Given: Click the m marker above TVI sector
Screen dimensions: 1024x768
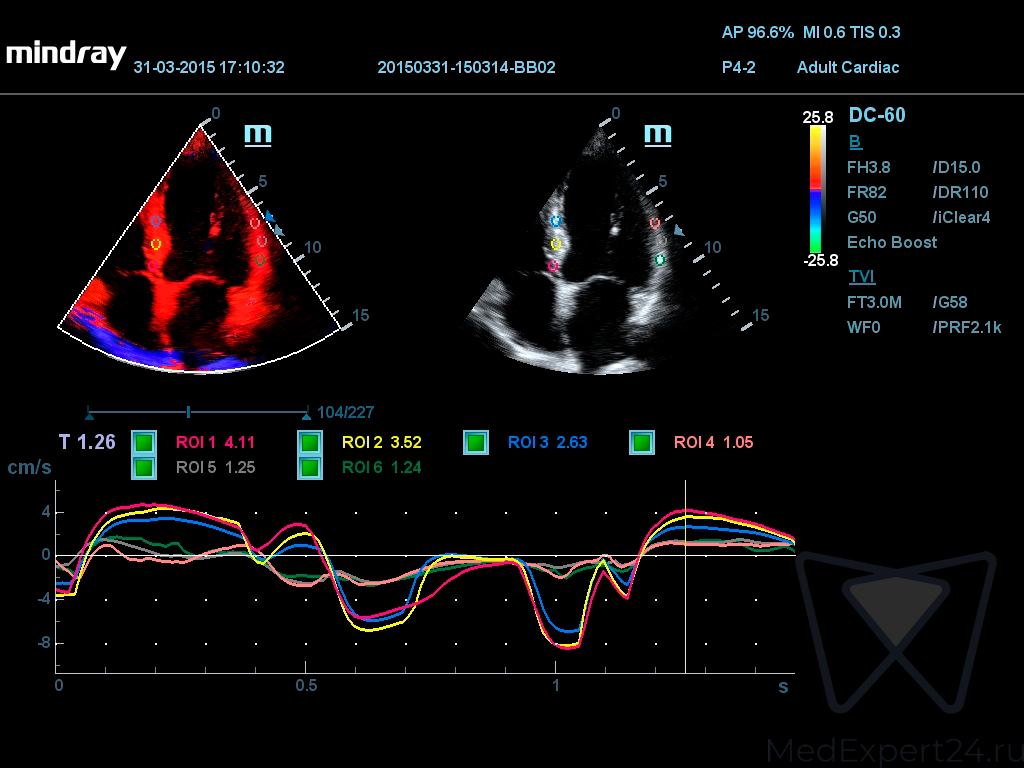Looking at the screenshot, I should [258, 135].
